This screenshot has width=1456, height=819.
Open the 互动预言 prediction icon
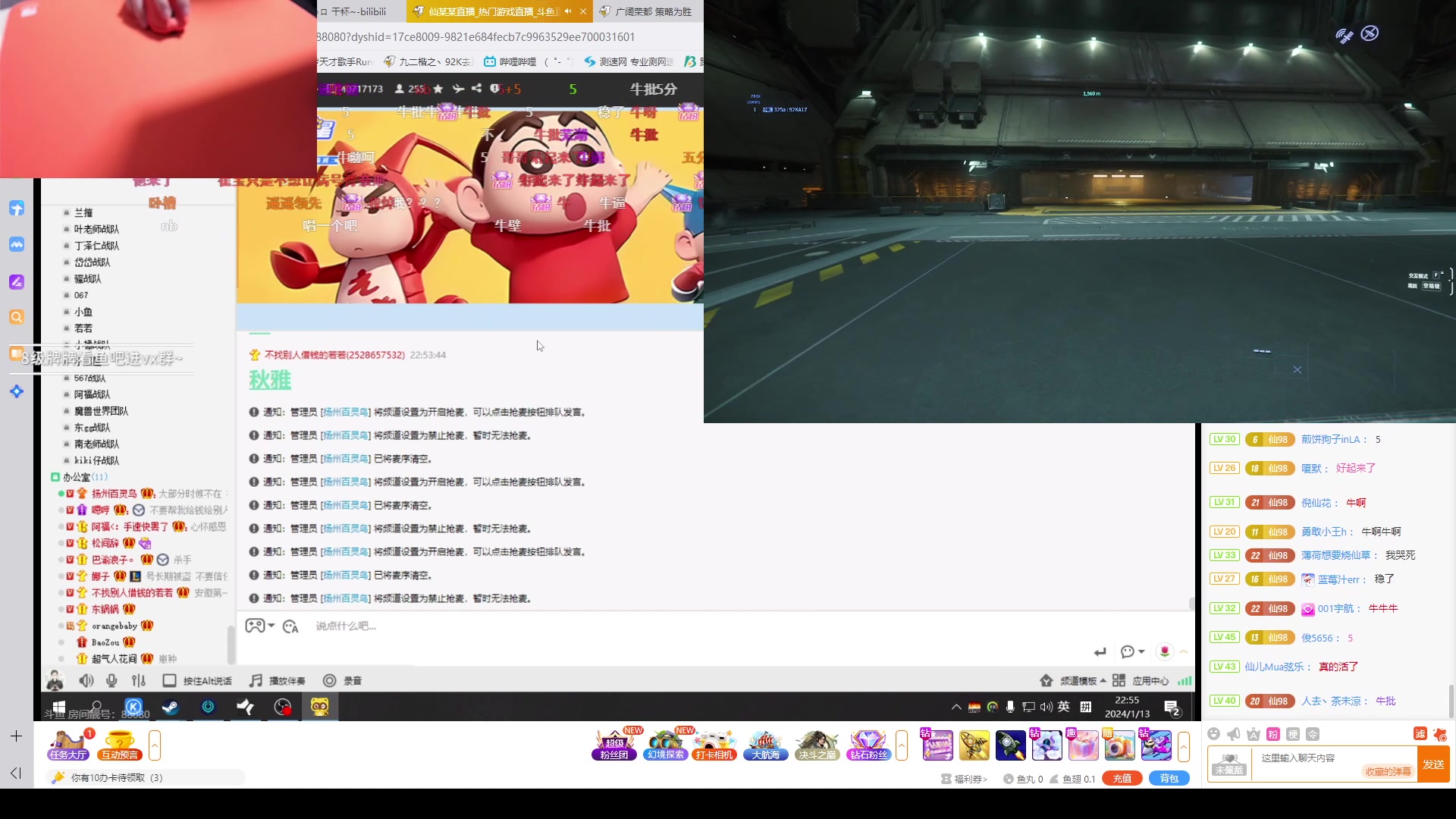120,745
